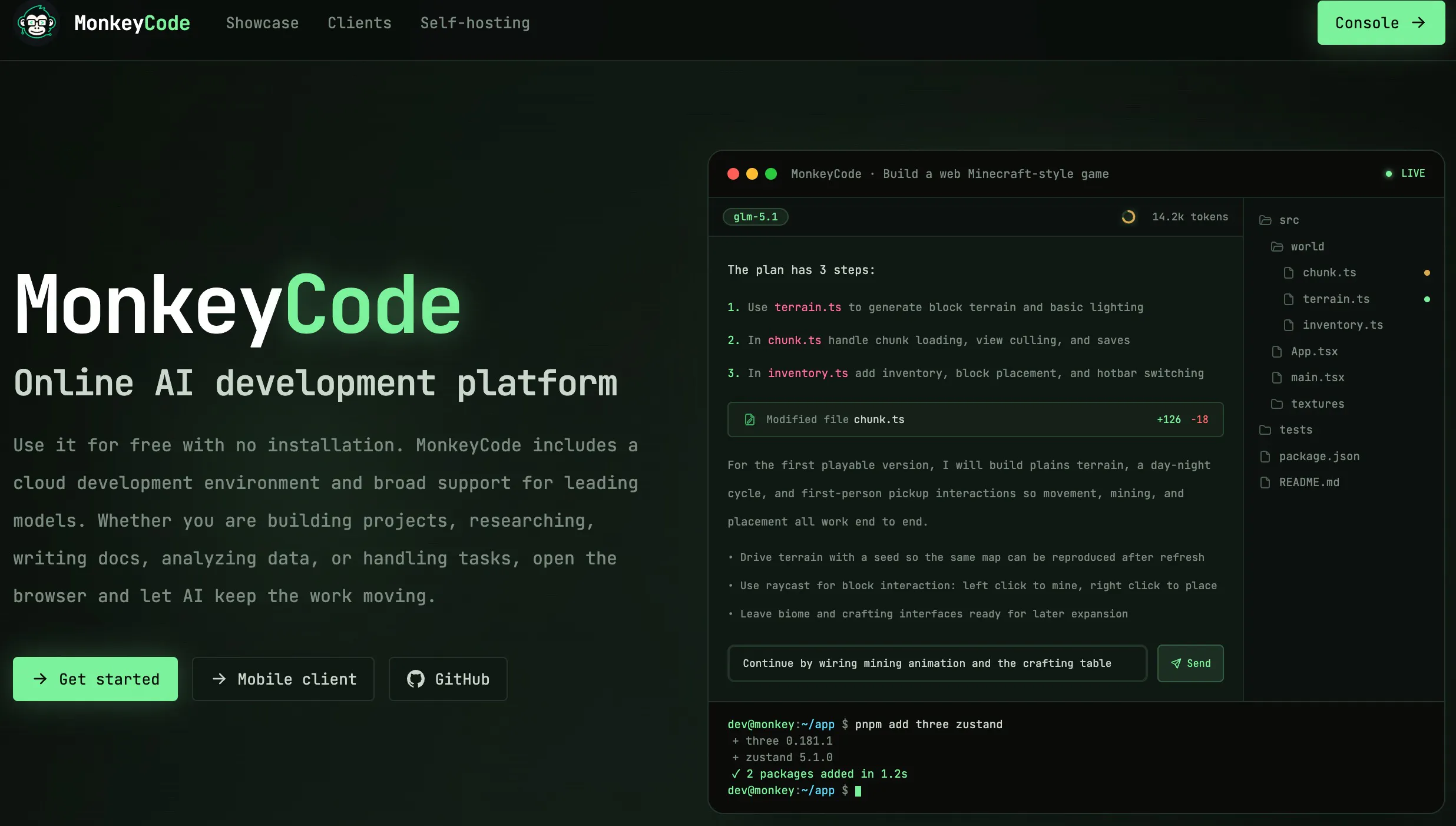
Task: Click the Send button
Action: pyautogui.click(x=1190, y=663)
